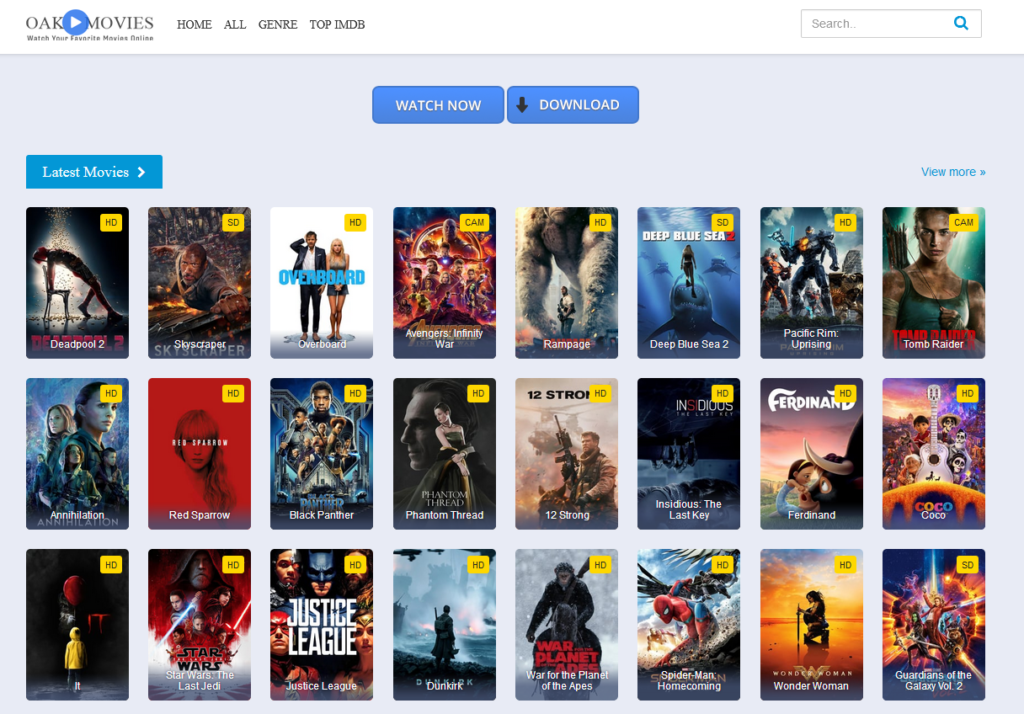Click the HD badge on Deadpool 2
Viewport: 1024px width, 714px height.
[x=111, y=223]
